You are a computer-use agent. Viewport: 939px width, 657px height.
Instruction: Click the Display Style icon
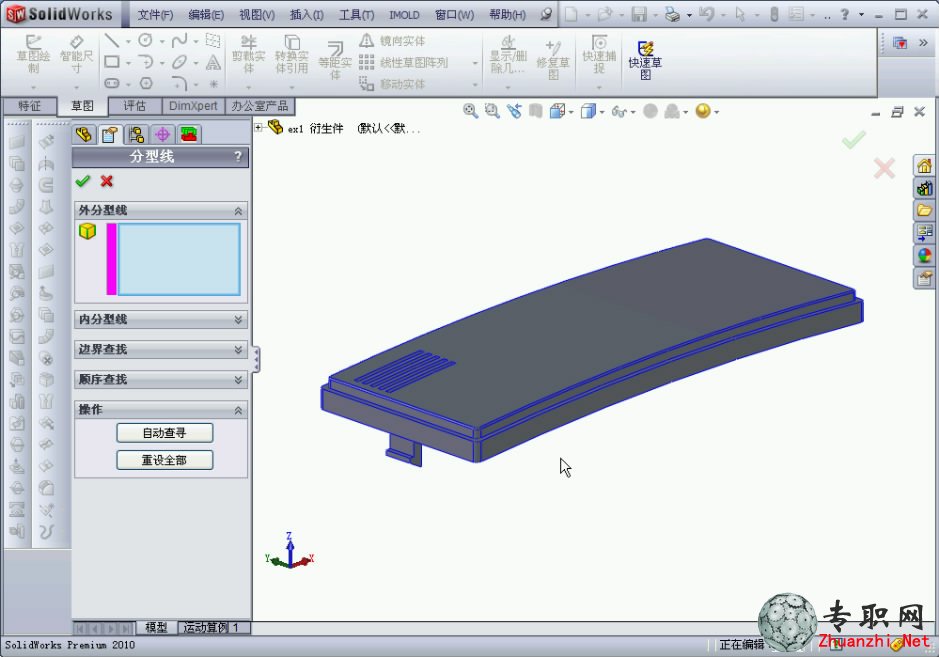click(x=588, y=111)
